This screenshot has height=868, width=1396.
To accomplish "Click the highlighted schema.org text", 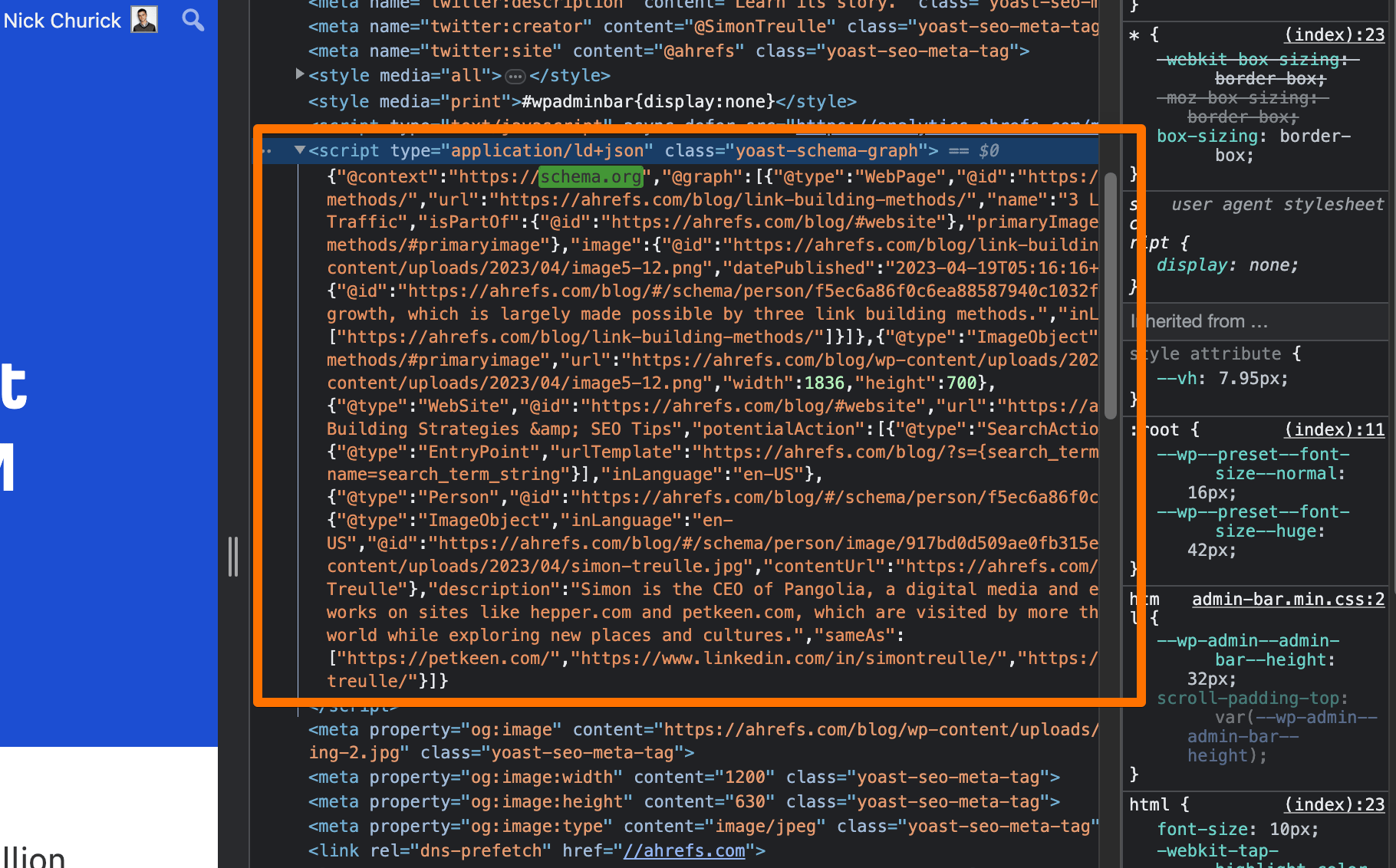I will point(591,176).
